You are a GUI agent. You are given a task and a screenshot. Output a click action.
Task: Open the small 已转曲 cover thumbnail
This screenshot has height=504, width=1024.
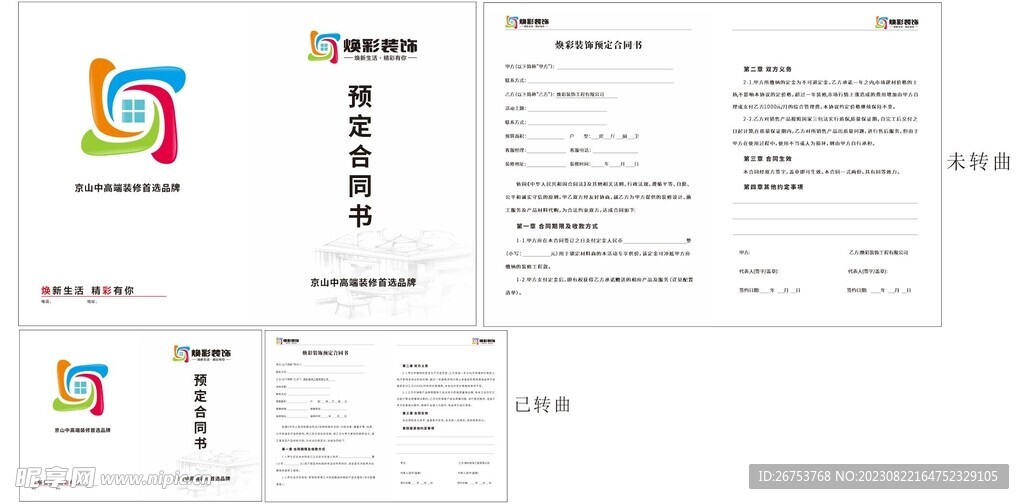coord(140,415)
